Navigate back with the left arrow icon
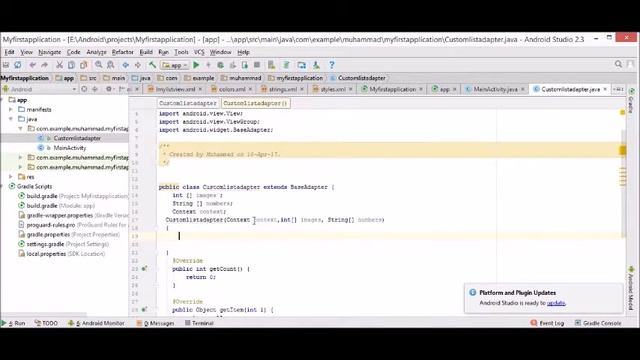Image resolution: width=640 pixels, height=360 pixels. coord(125,65)
